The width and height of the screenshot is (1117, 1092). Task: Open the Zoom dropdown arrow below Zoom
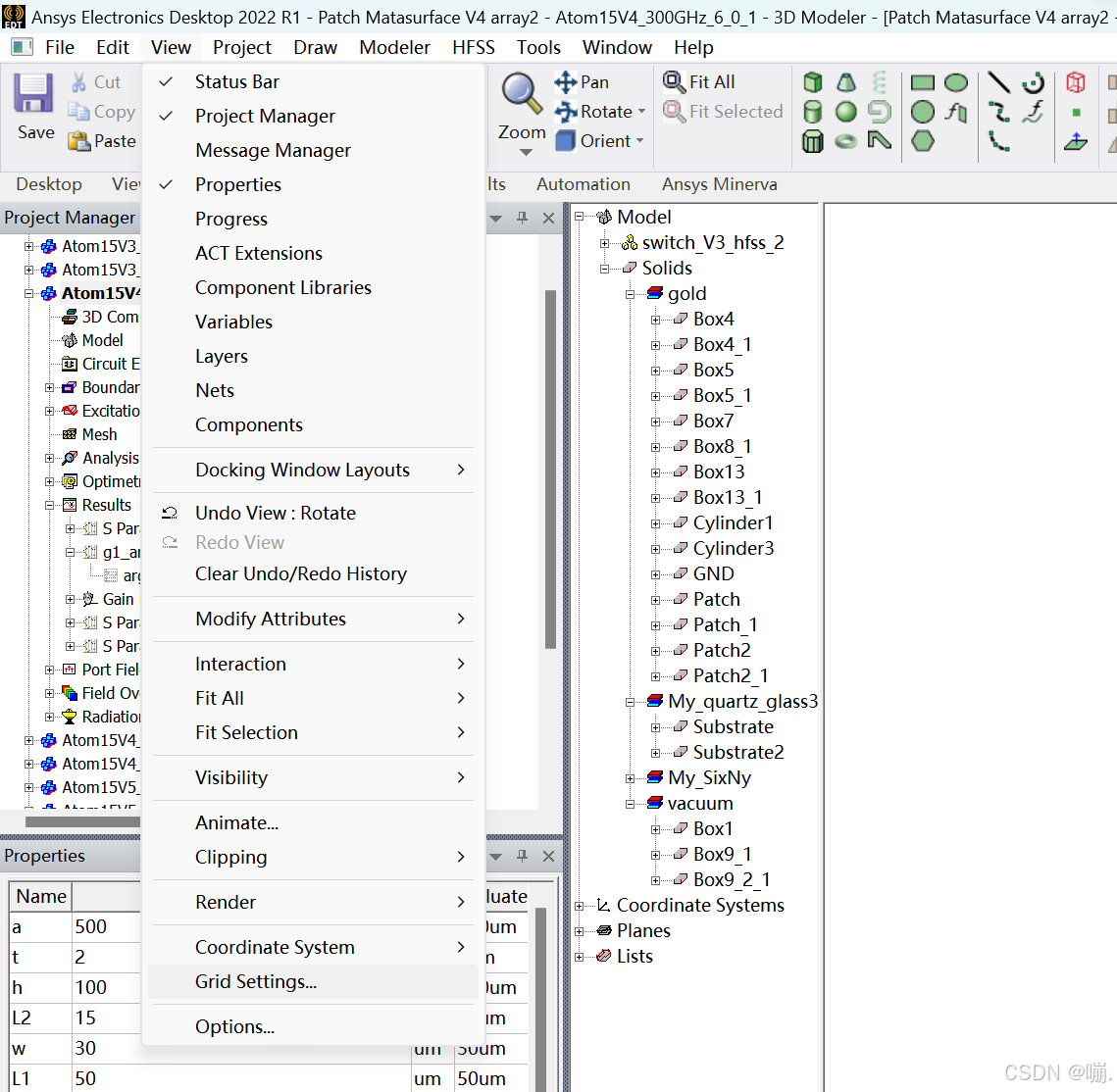(526, 152)
